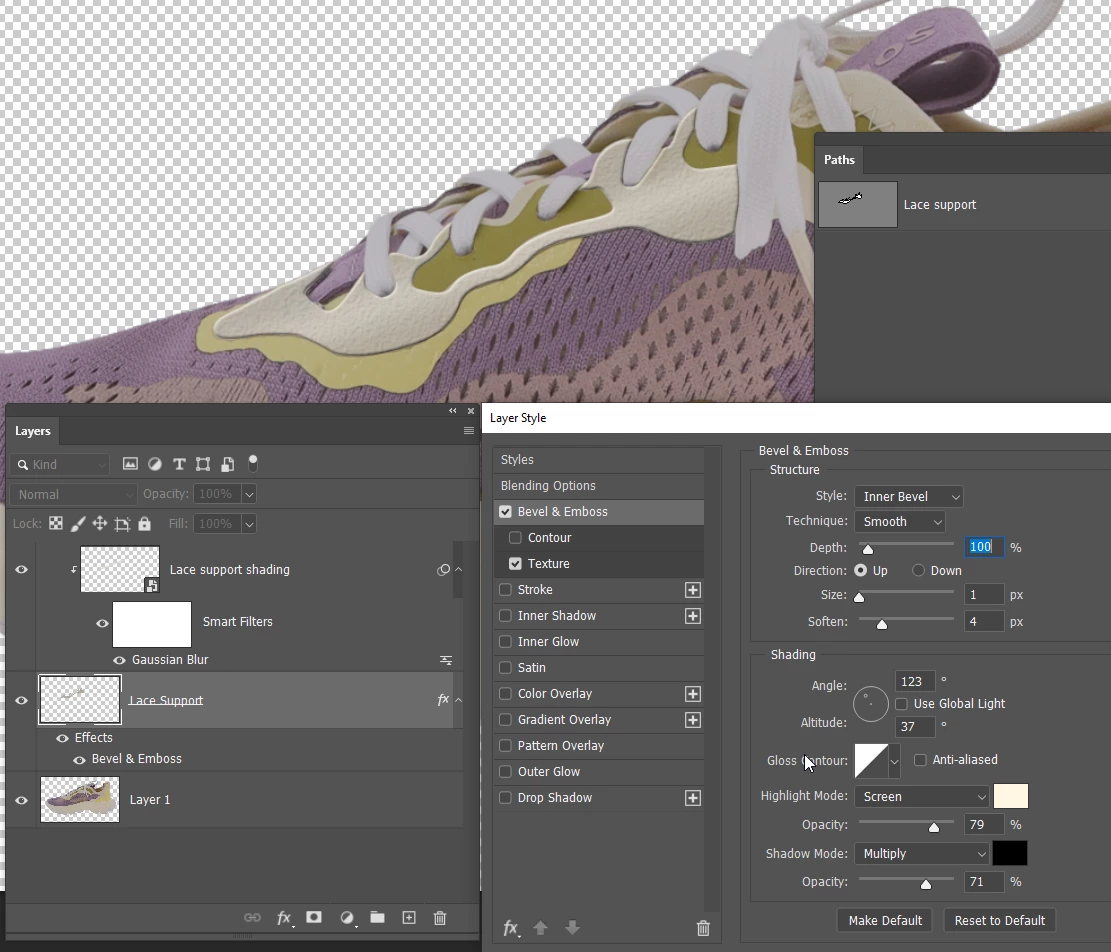Select Styles in Layer Style list

pyautogui.click(x=598, y=460)
